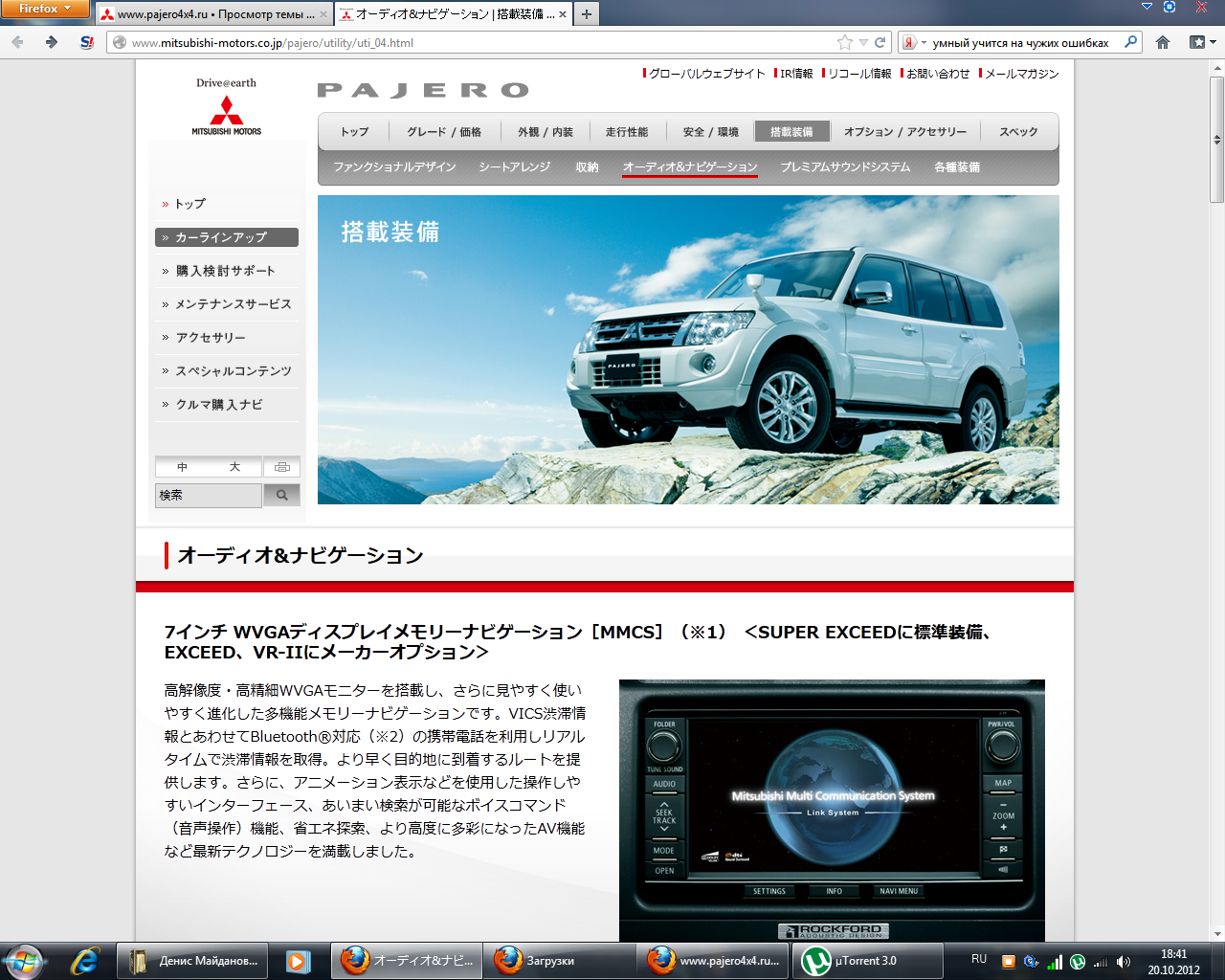This screenshot has width=1225, height=980.
Task: Click the magnifier button beside the 検索 field
Action: 281,495
